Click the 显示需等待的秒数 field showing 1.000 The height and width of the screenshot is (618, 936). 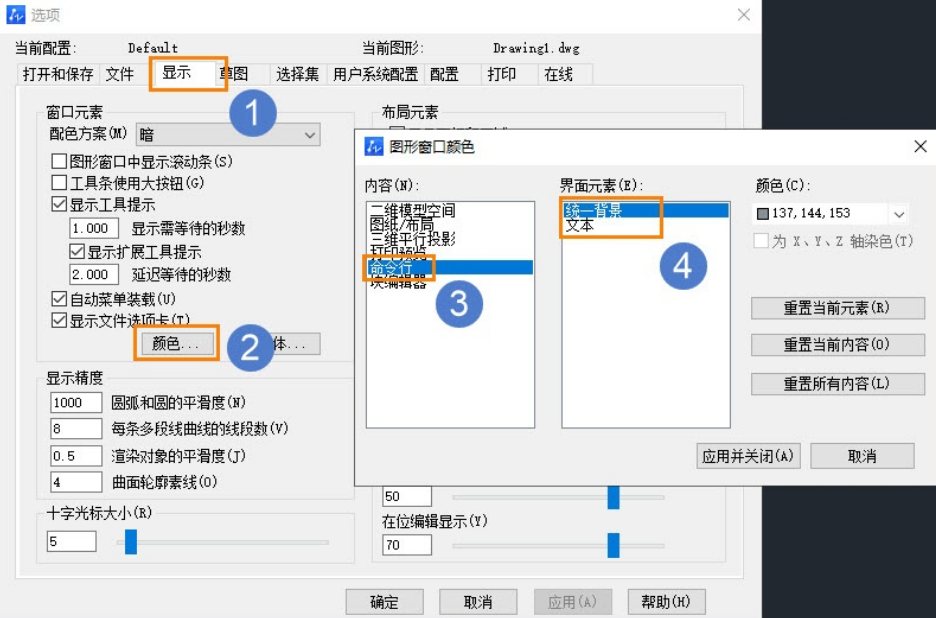tap(94, 228)
